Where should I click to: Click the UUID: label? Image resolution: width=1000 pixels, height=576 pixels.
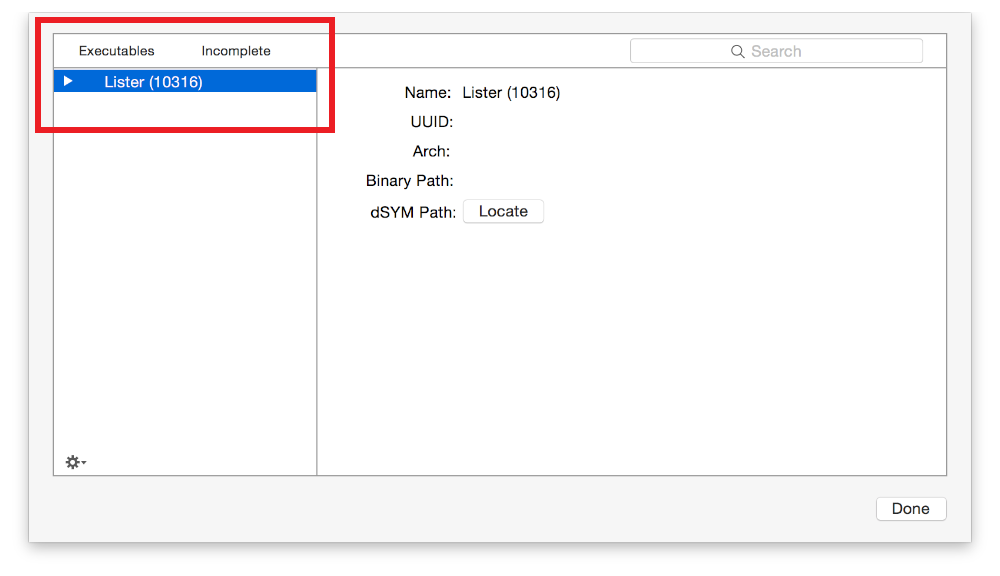pos(432,122)
